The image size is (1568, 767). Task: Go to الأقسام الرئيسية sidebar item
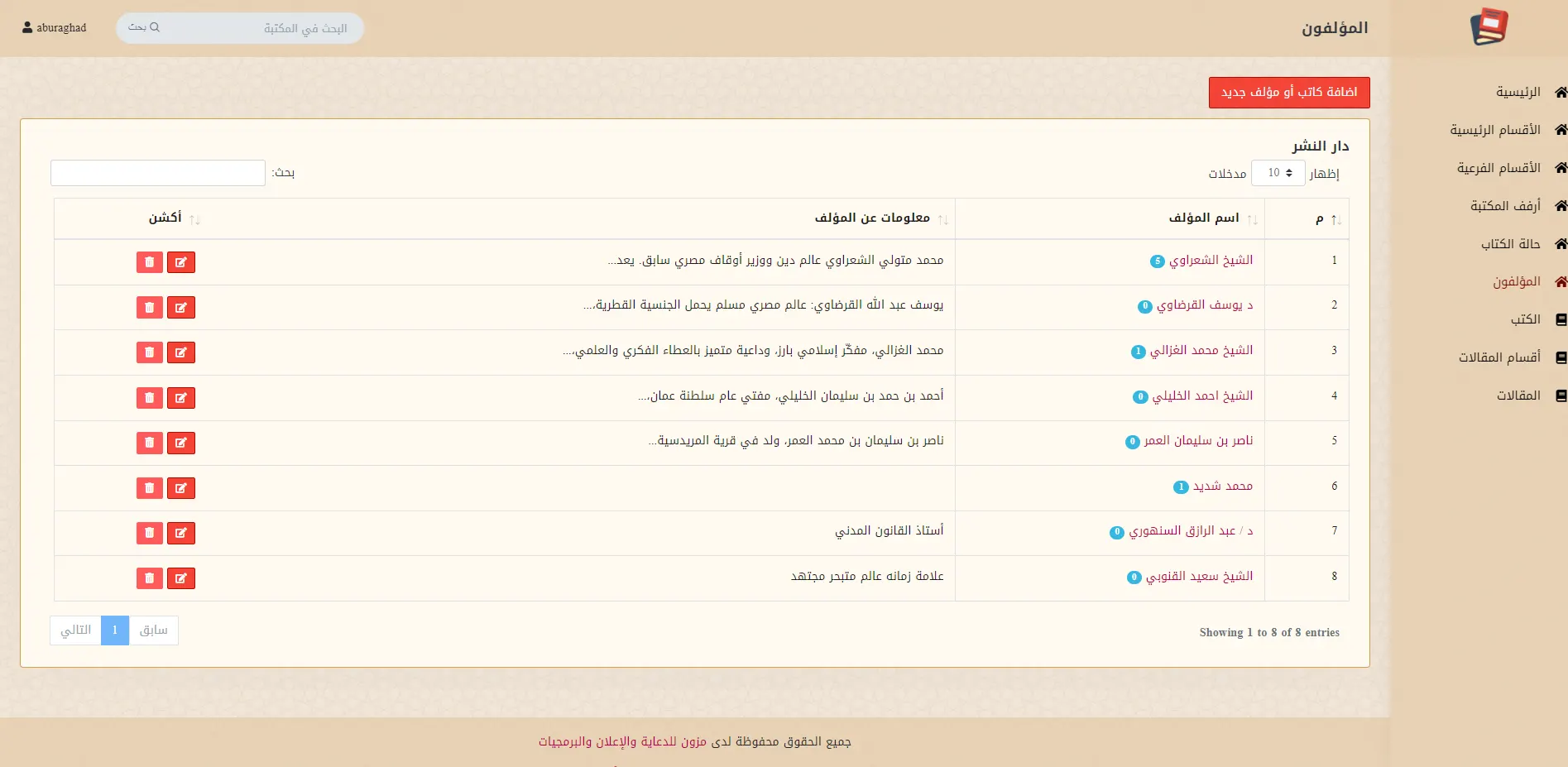tap(1494, 130)
